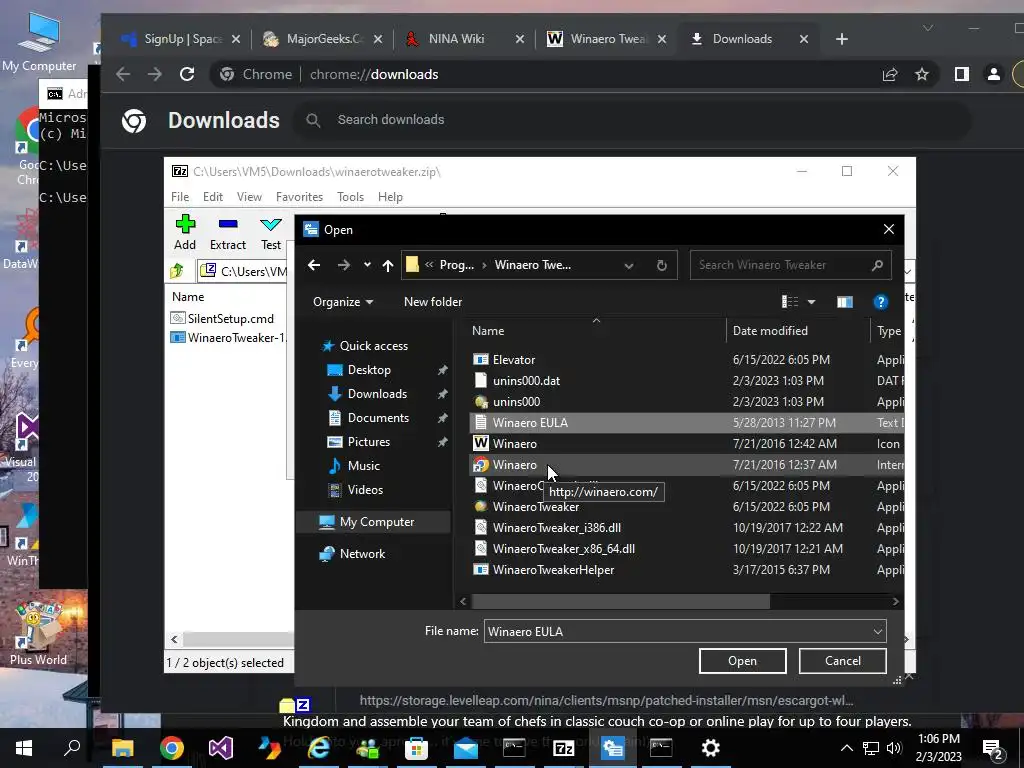The width and height of the screenshot is (1024, 768).
Task: Open a new Chrome tab with plus
Action: click(842, 39)
